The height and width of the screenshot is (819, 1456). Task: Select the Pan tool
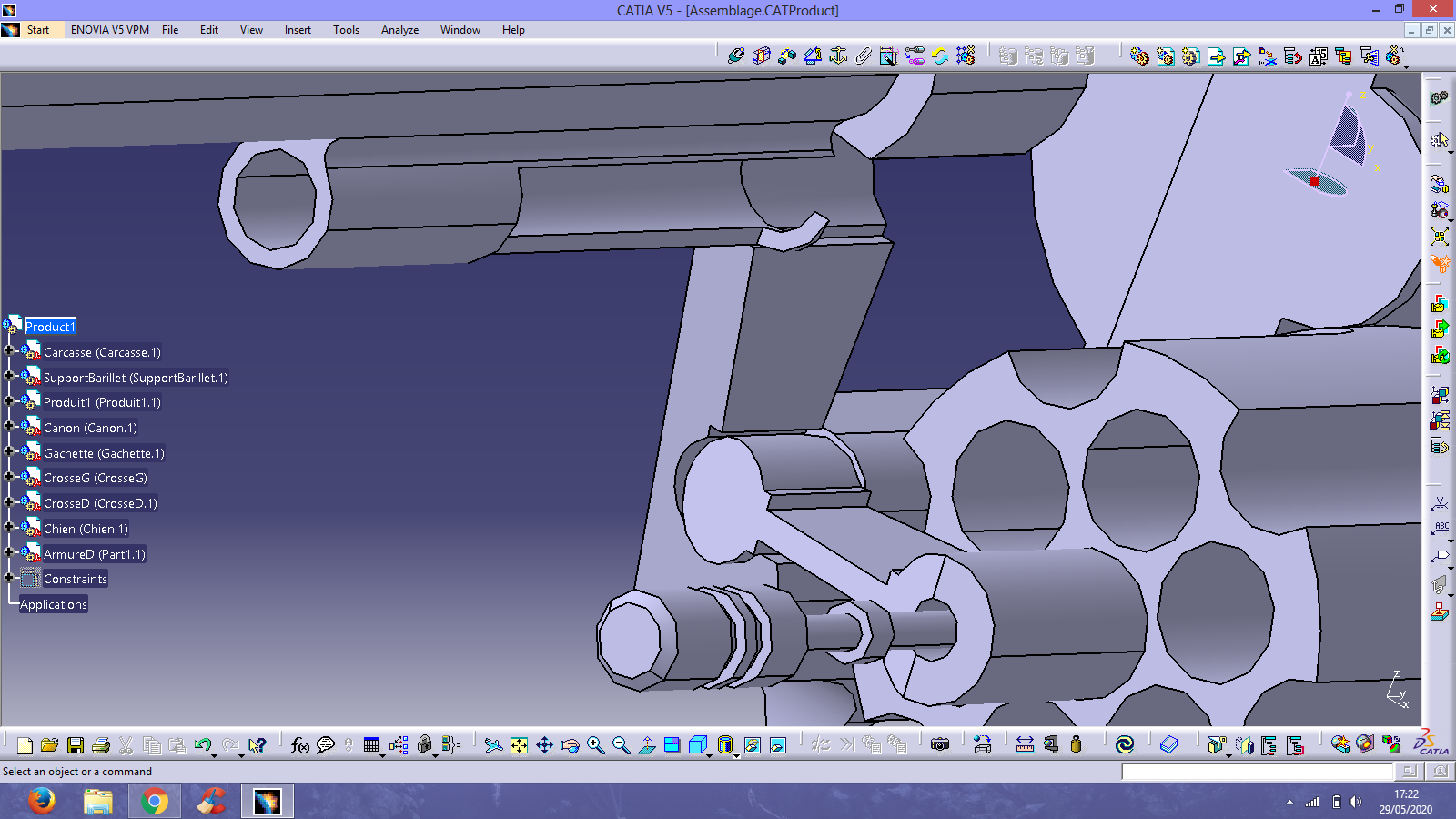pyautogui.click(x=544, y=745)
